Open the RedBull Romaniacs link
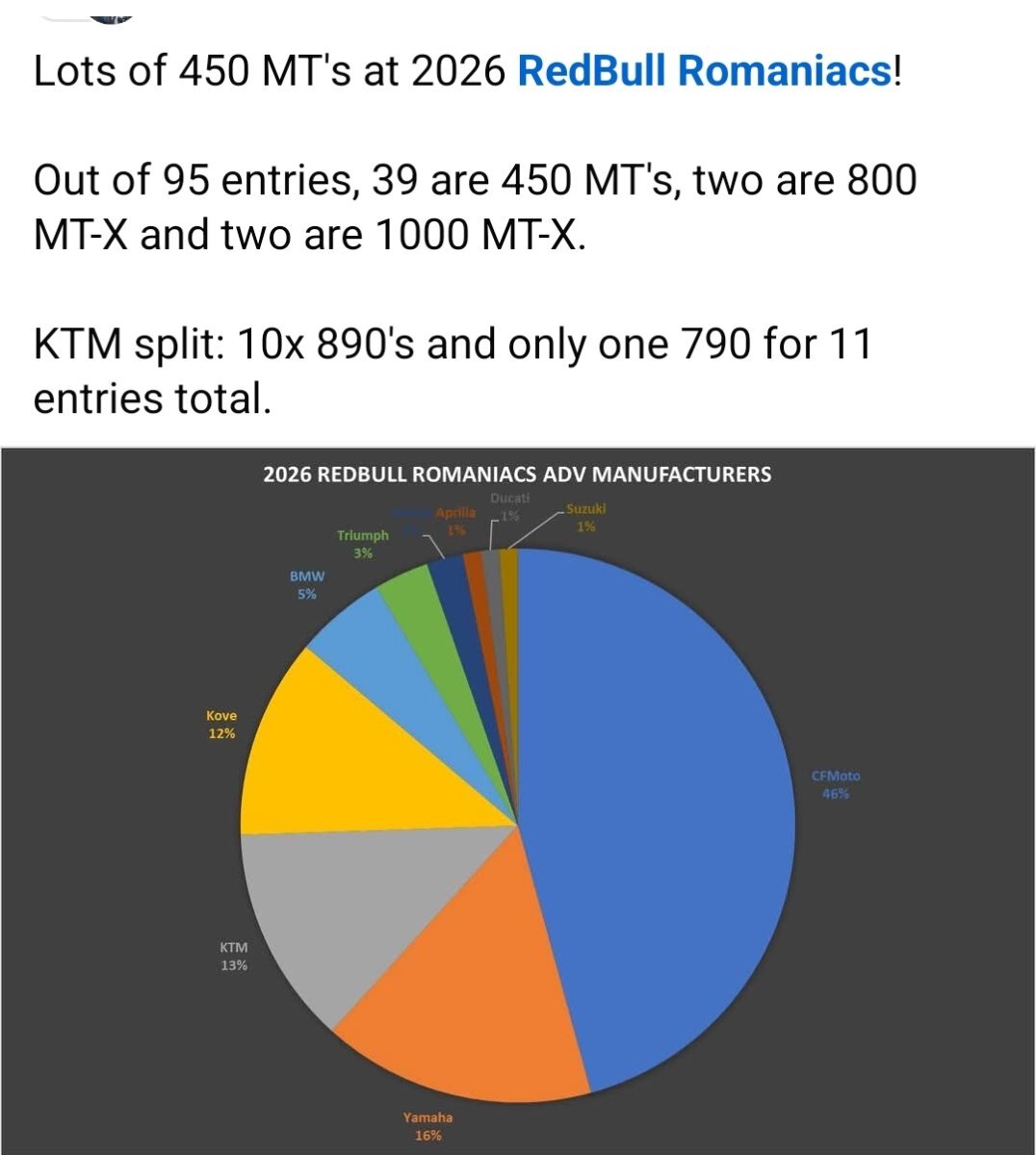The image size is (1036, 1155). (706, 72)
